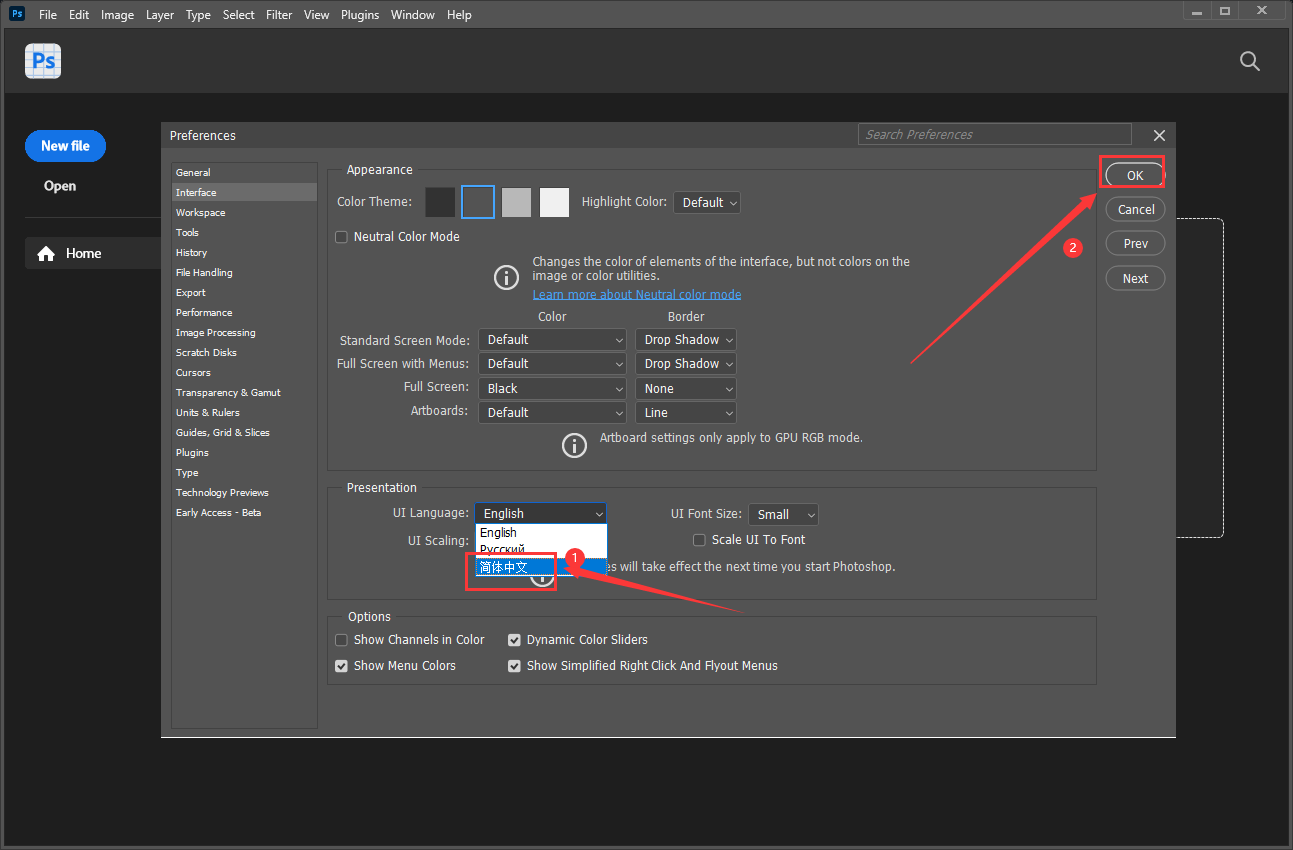The width and height of the screenshot is (1293, 850).
Task: Select Transparency & Gamut category
Action: tap(244, 393)
